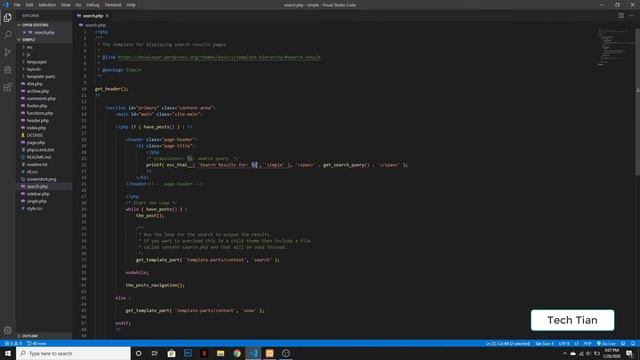Open header.php in file tree

38,121
